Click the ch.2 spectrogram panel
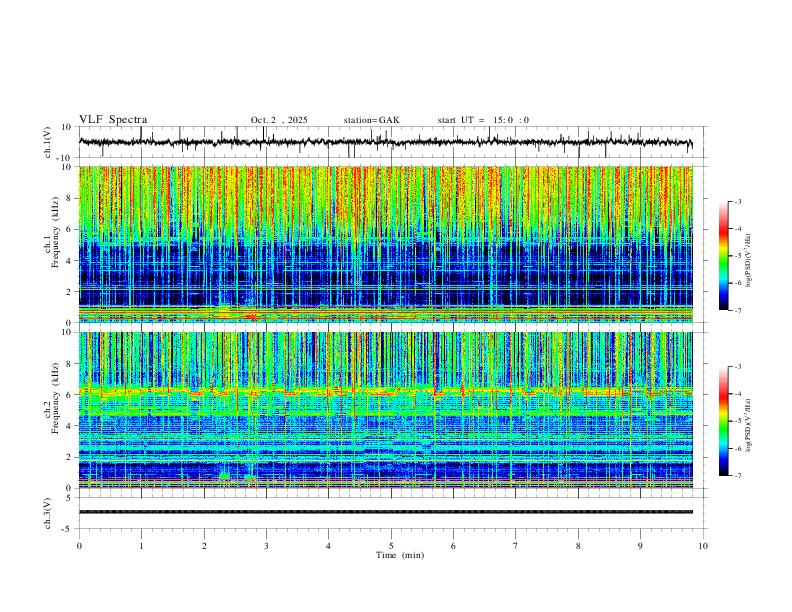Viewport: 792px width, 612px height. point(386,410)
